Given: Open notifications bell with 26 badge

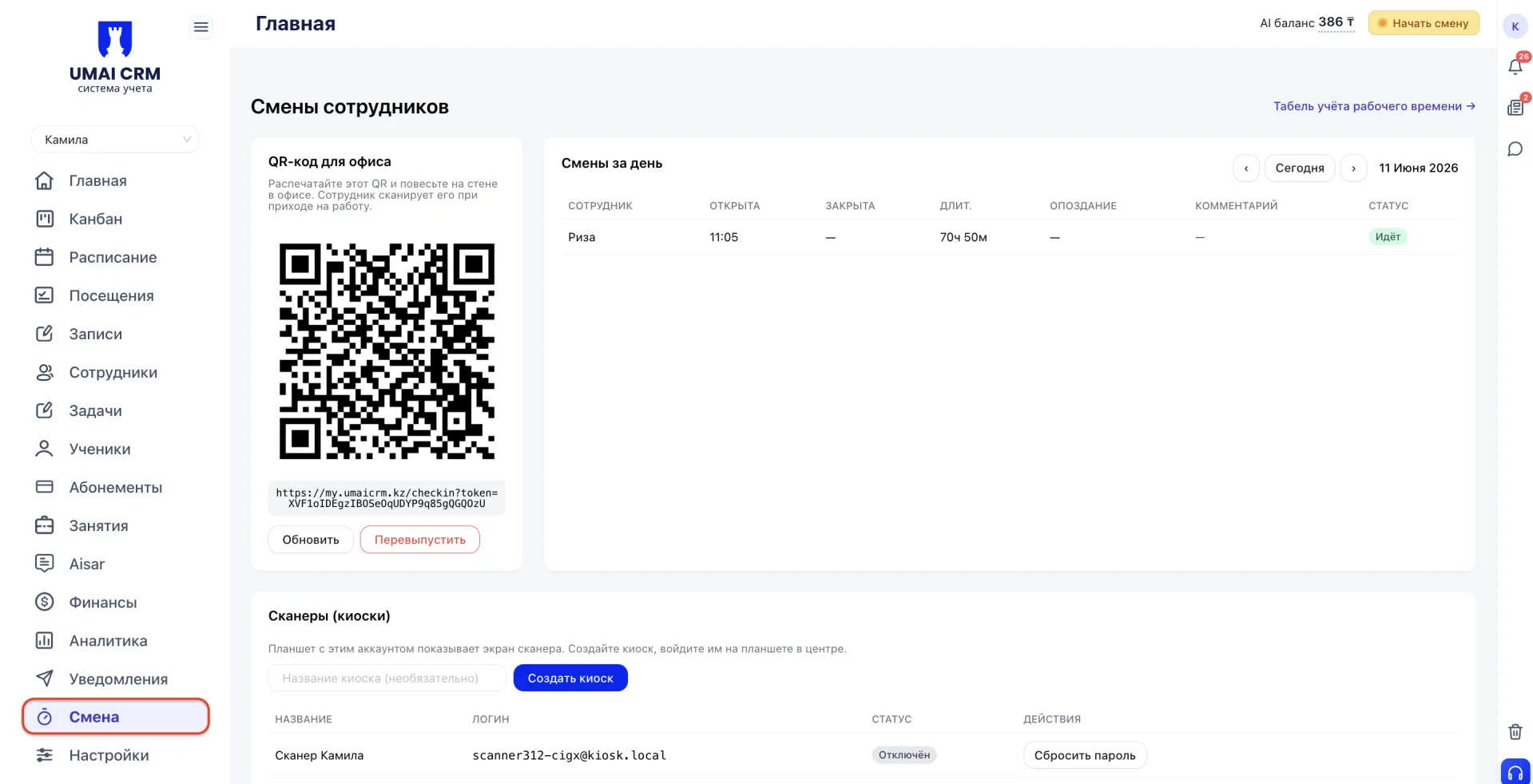Looking at the screenshot, I should click(x=1515, y=65).
